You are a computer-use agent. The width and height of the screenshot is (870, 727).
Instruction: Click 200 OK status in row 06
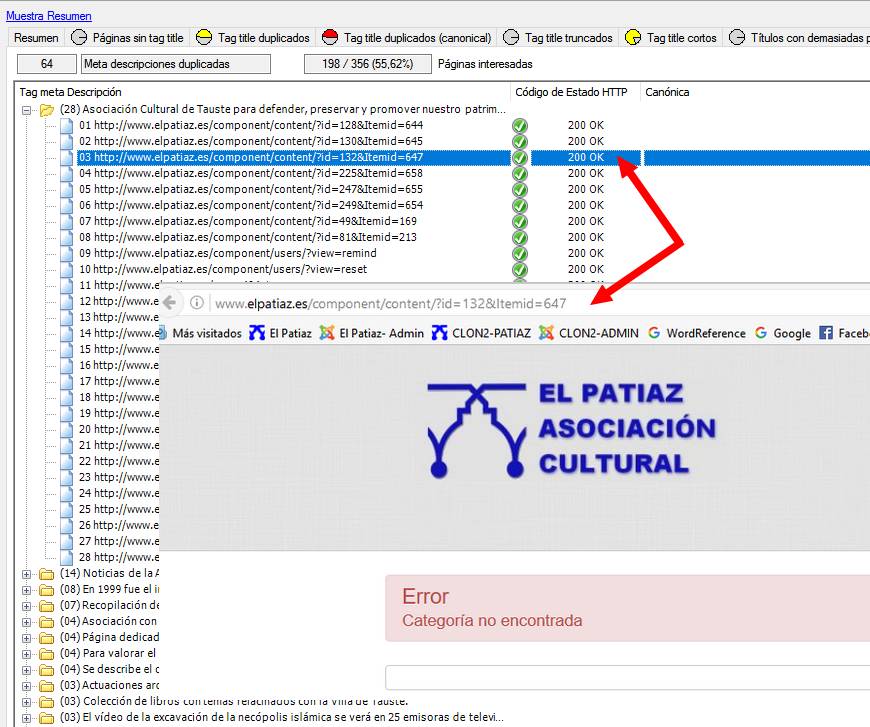(x=586, y=205)
